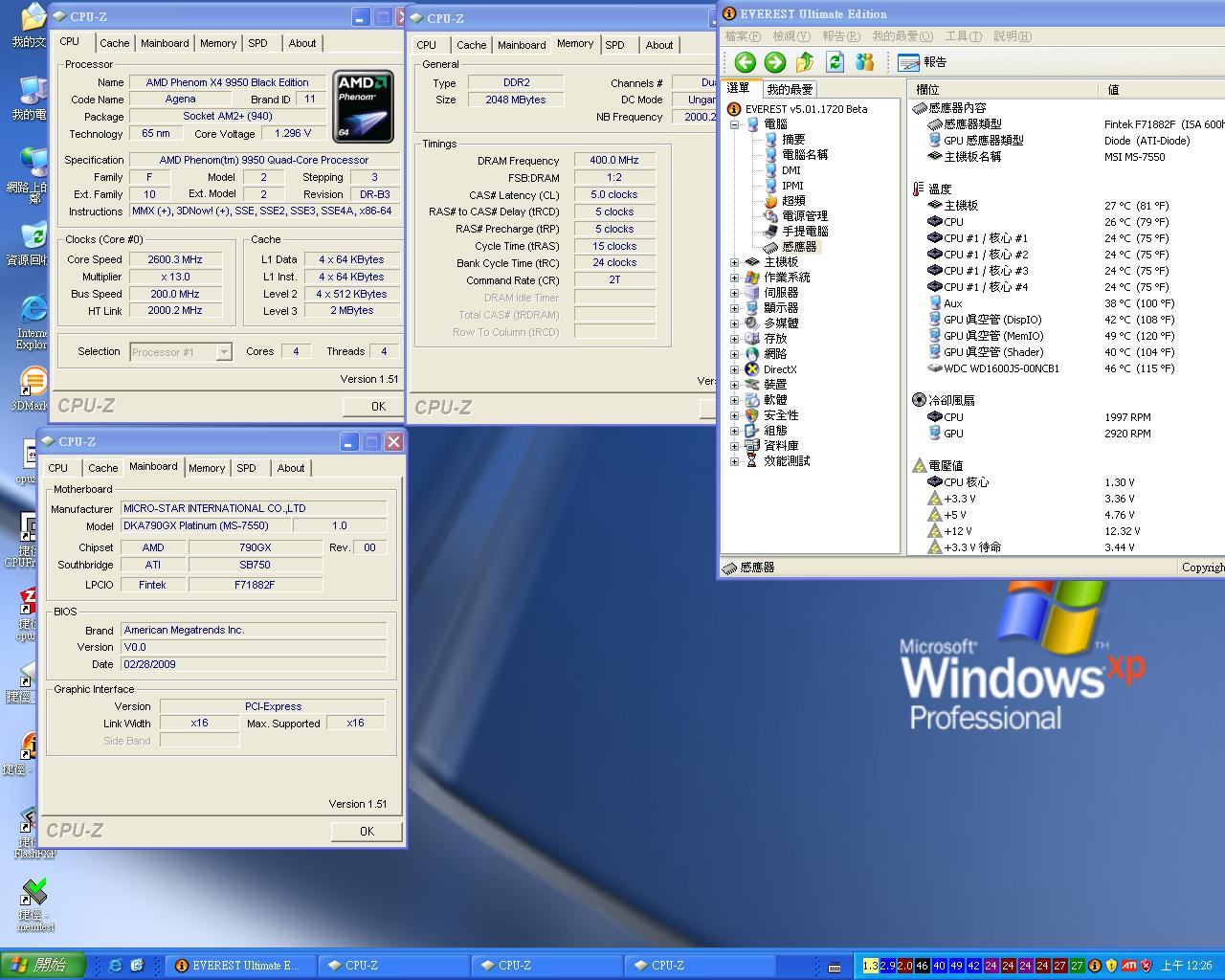Viewport: 1225px width, 980px height.
Task: Open SPD tab in top-left CPU-Z window
Action: [257, 43]
